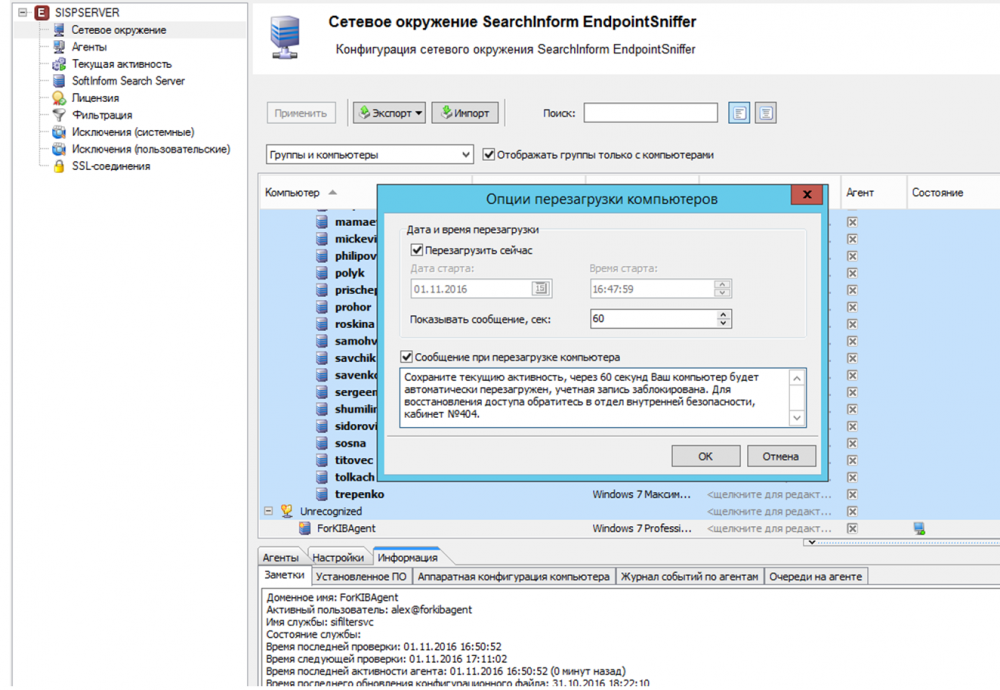The image size is (1000, 690).
Task: Select Сетевое окружение icon in tree
Action: click(59, 29)
